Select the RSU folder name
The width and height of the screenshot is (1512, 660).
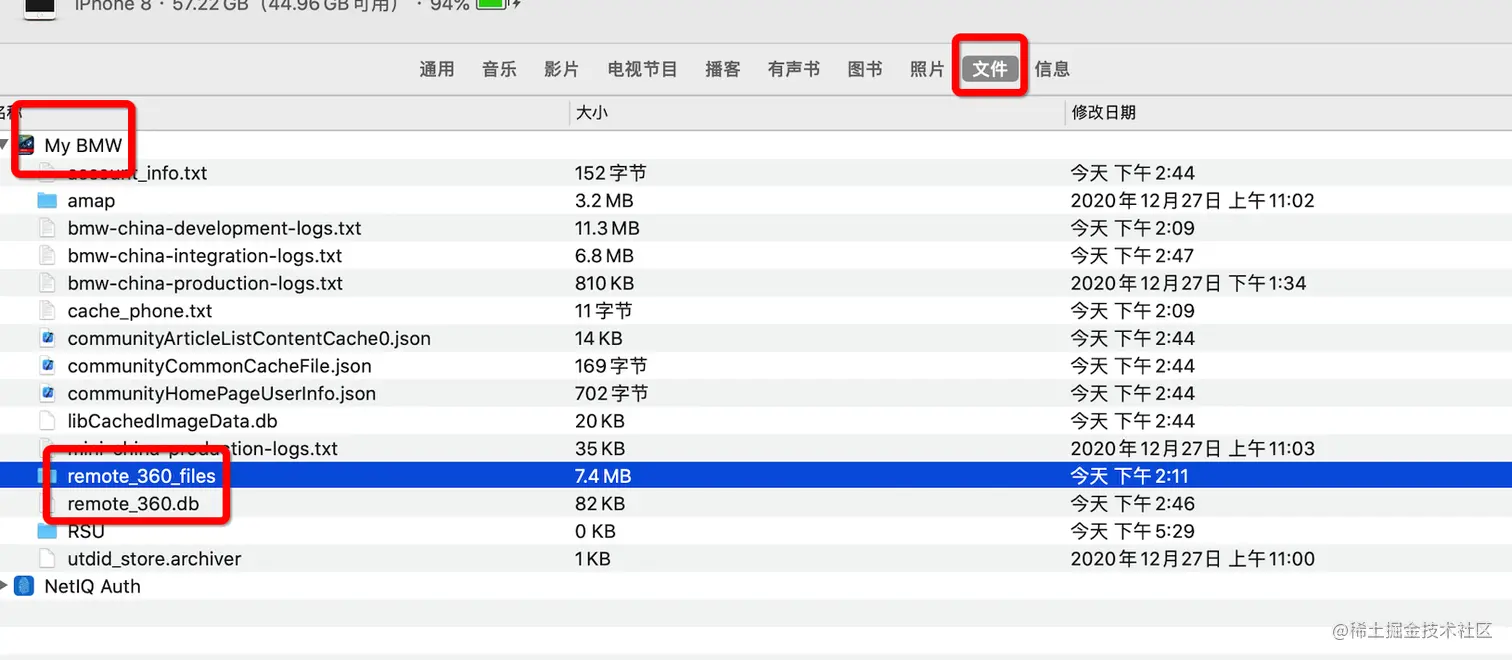coord(86,531)
